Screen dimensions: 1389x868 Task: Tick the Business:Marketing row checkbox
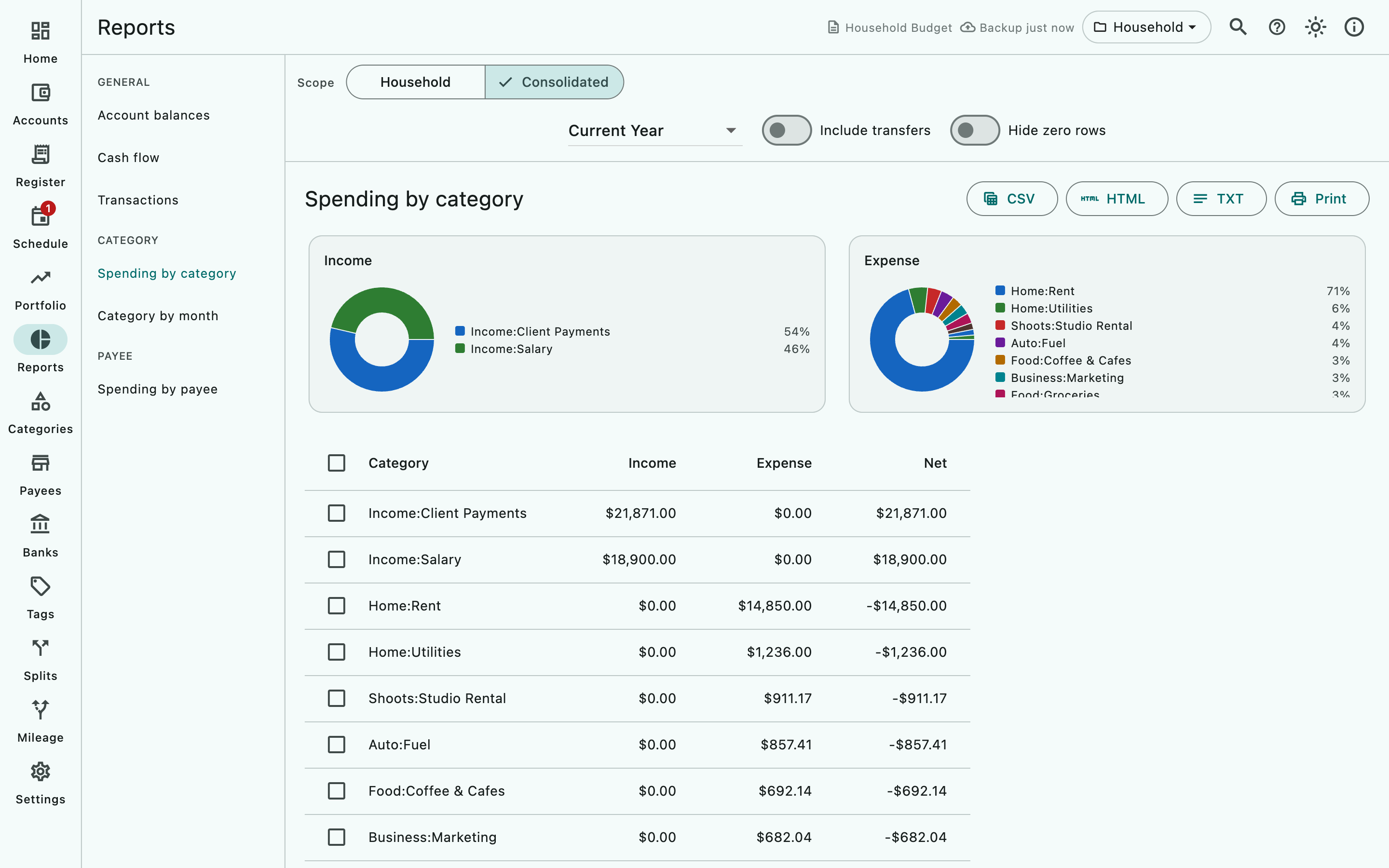tap(336, 837)
